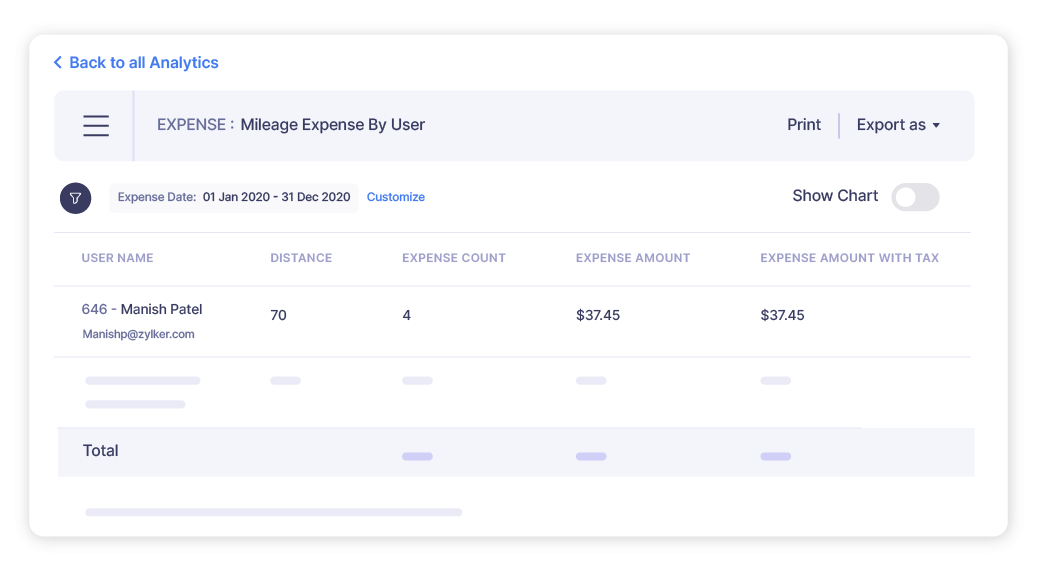1037x572 pixels.
Task: Click the Mileage Expense By User title
Action: click(x=333, y=125)
